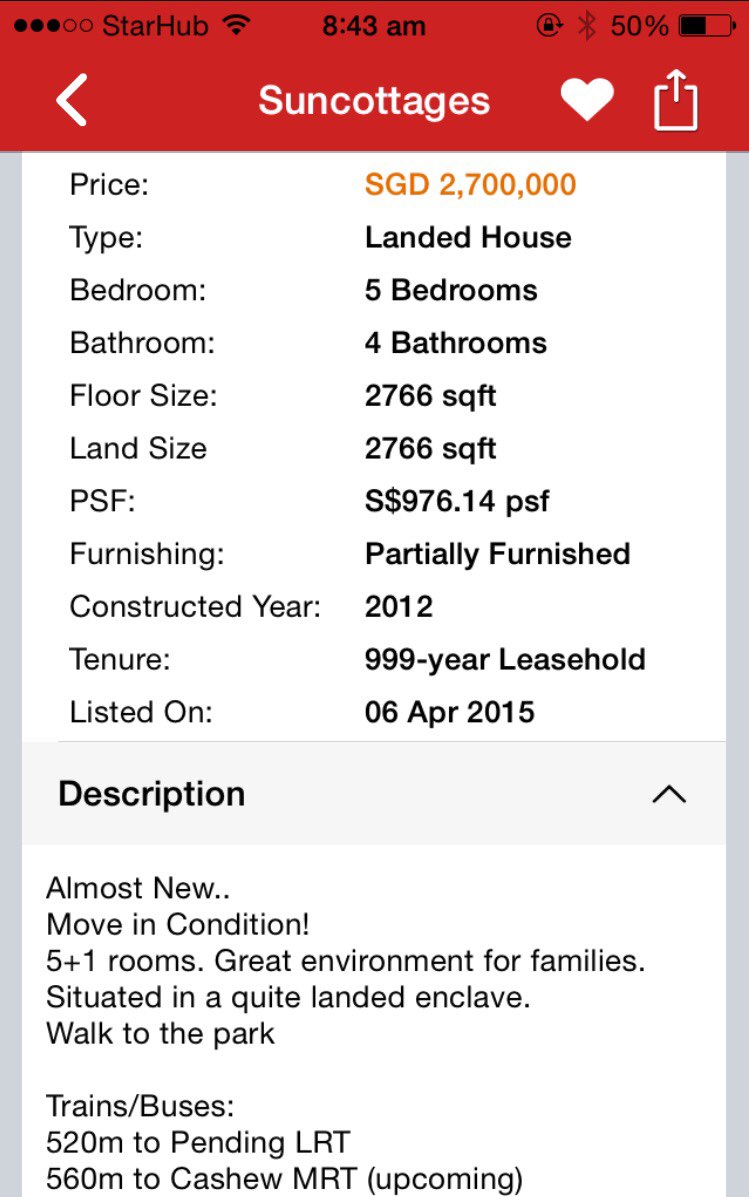Tap the battery icon in status bar
Image resolution: width=749 pixels, height=1197 pixels.
click(706, 26)
